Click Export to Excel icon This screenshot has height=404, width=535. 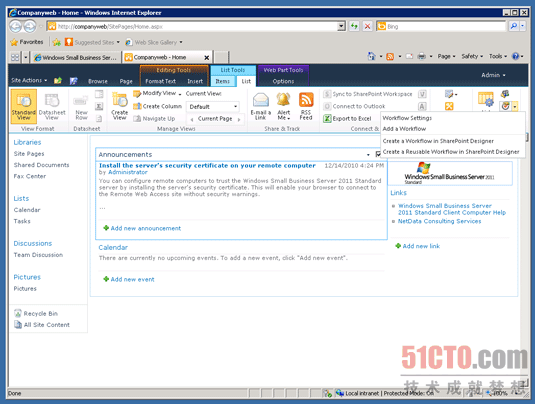tap(327, 118)
